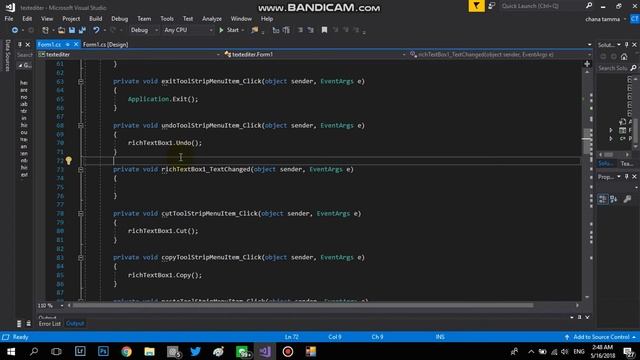
Task: Click the Save All toolbar icon
Action: tap(82, 30)
